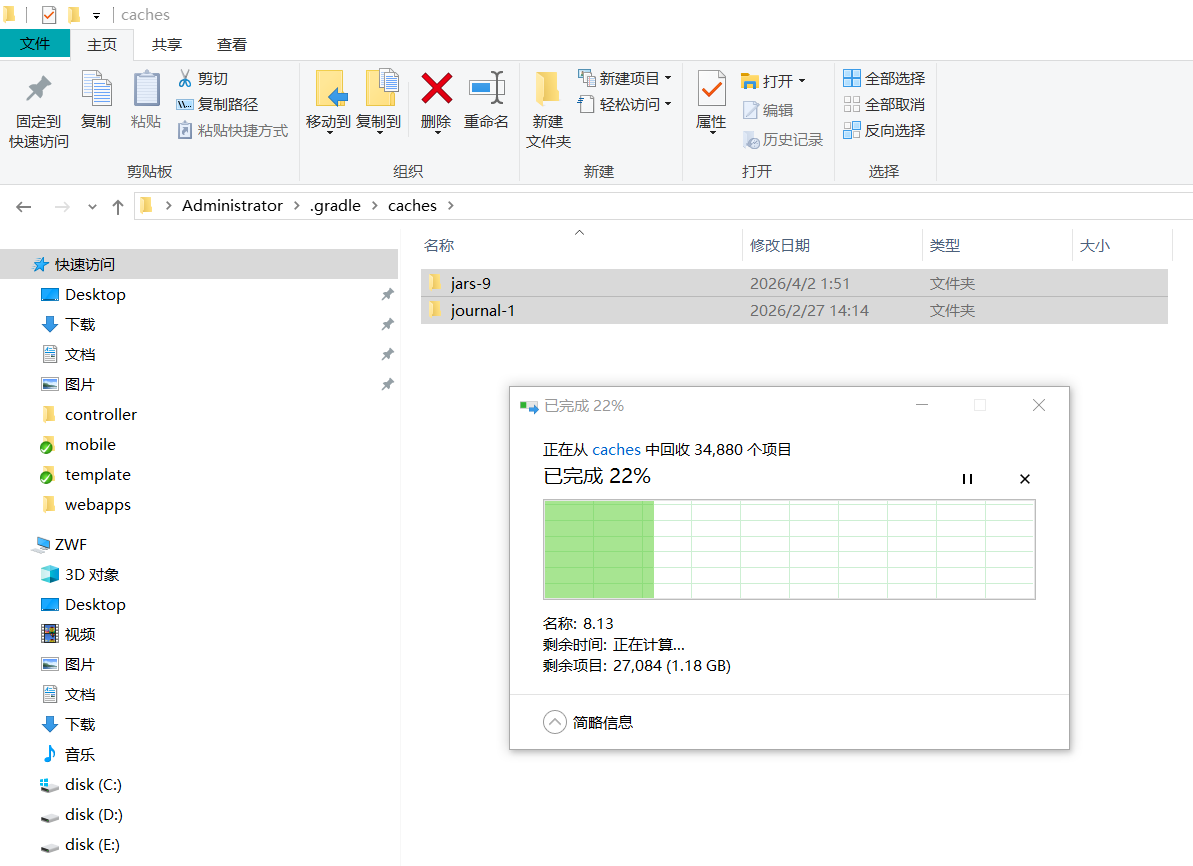Open the mobile folder in sidebar

click(90, 444)
